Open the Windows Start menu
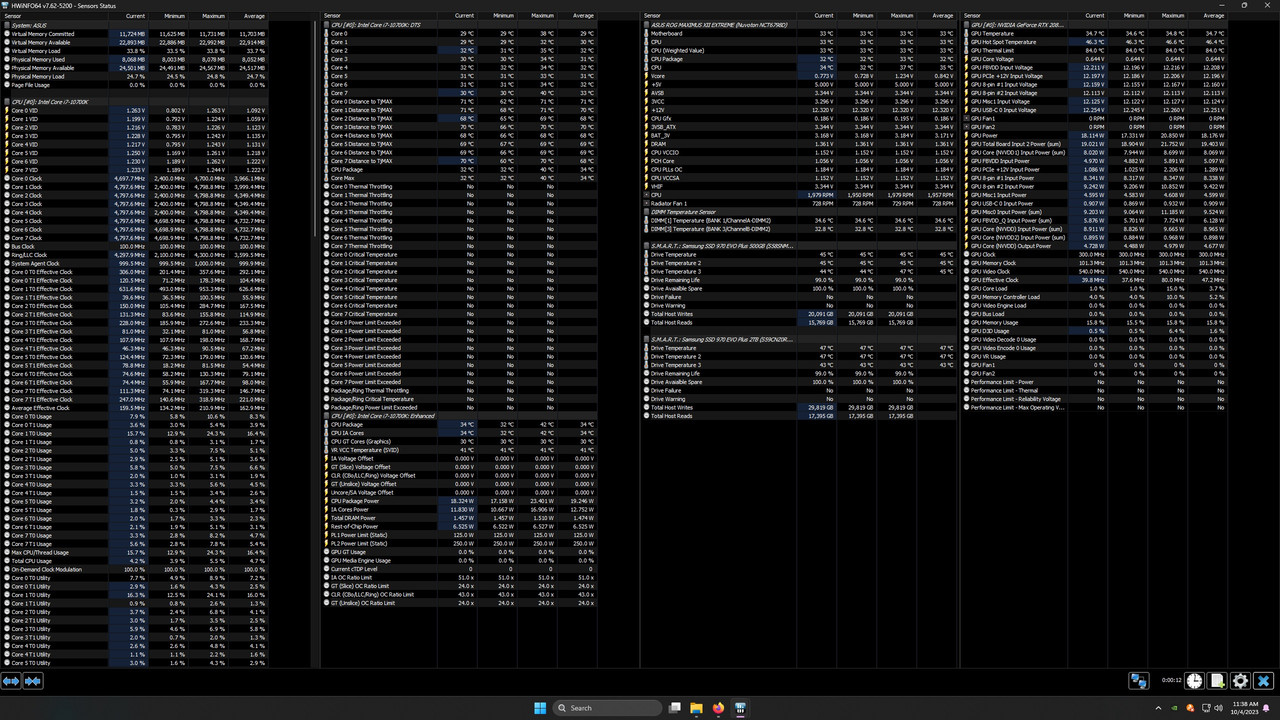The height and width of the screenshot is (720, 1280). point(540,708)
